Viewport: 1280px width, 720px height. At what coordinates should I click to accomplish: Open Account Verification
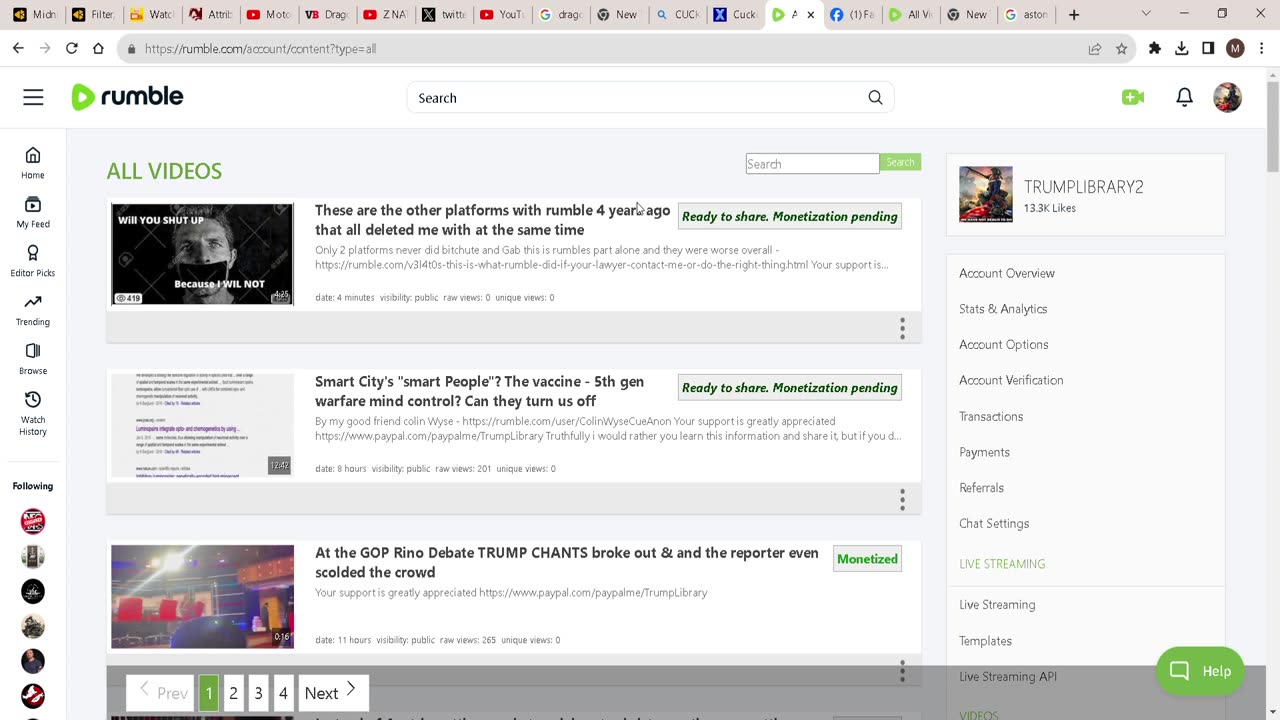point(1011,380)
